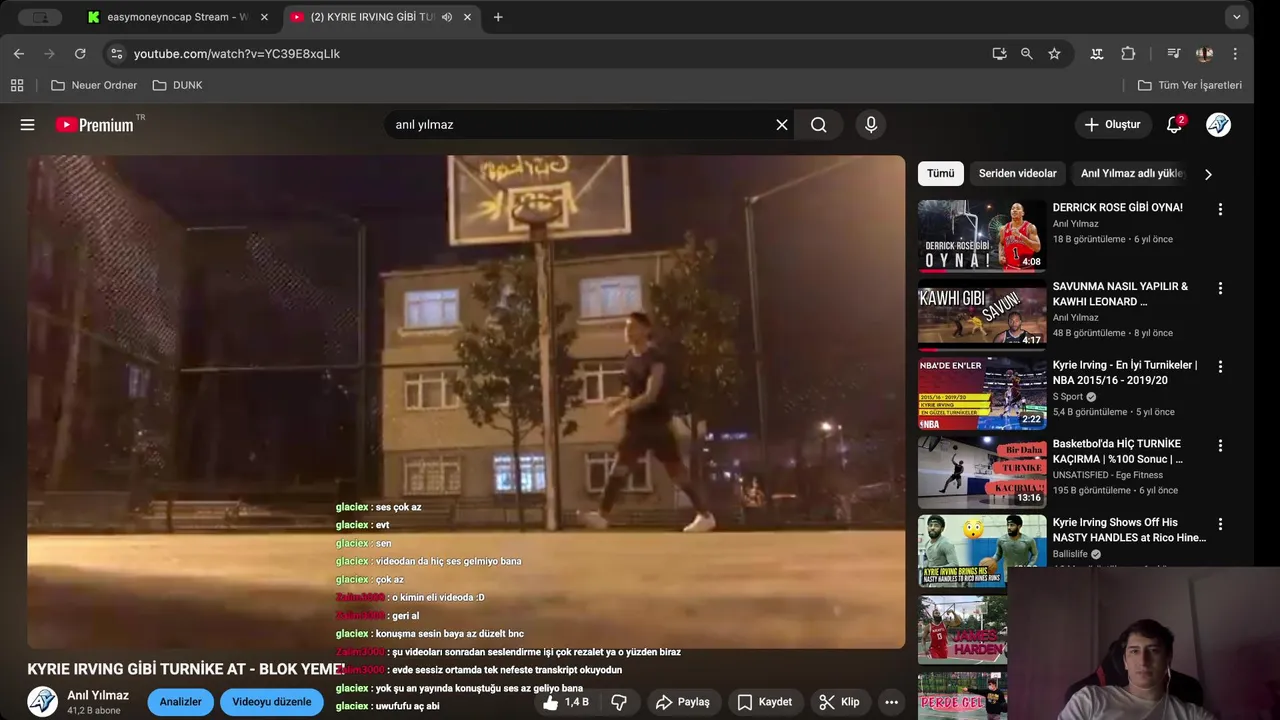Open the Chrome three-dot menu

click(1235, 54)
